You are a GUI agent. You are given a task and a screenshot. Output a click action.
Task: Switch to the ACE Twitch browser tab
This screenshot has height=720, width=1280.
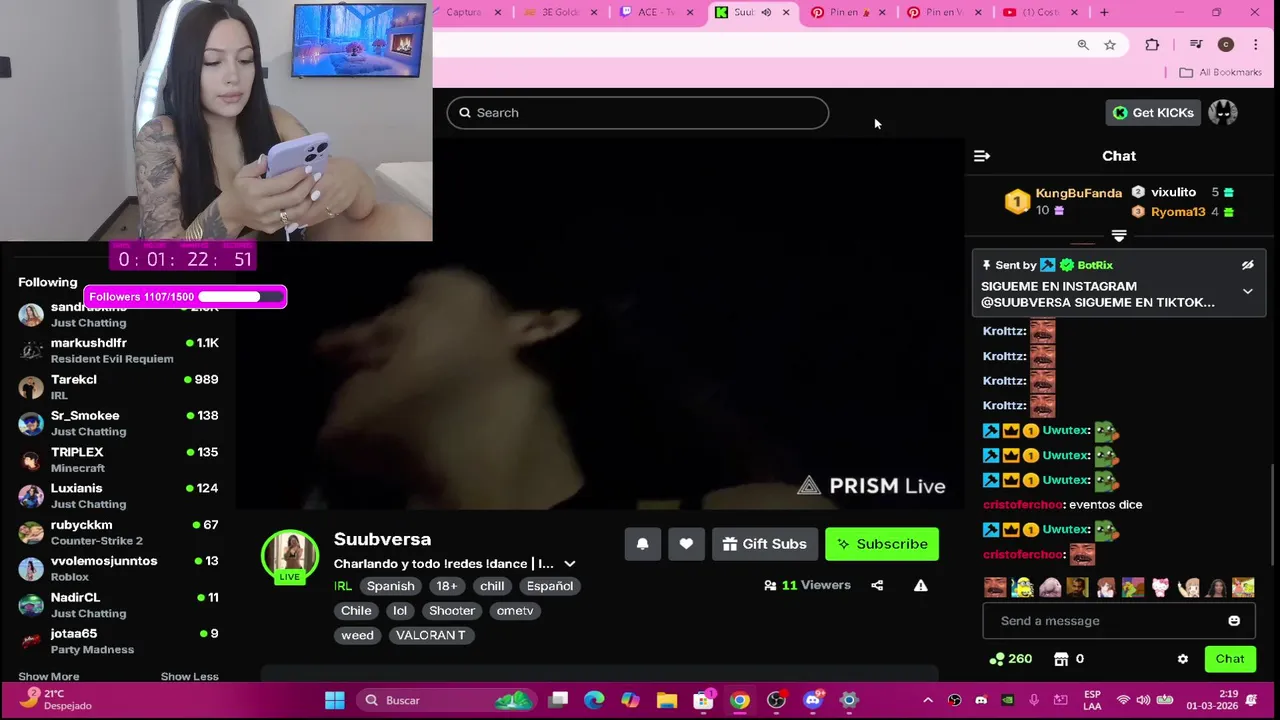(657, 12)
